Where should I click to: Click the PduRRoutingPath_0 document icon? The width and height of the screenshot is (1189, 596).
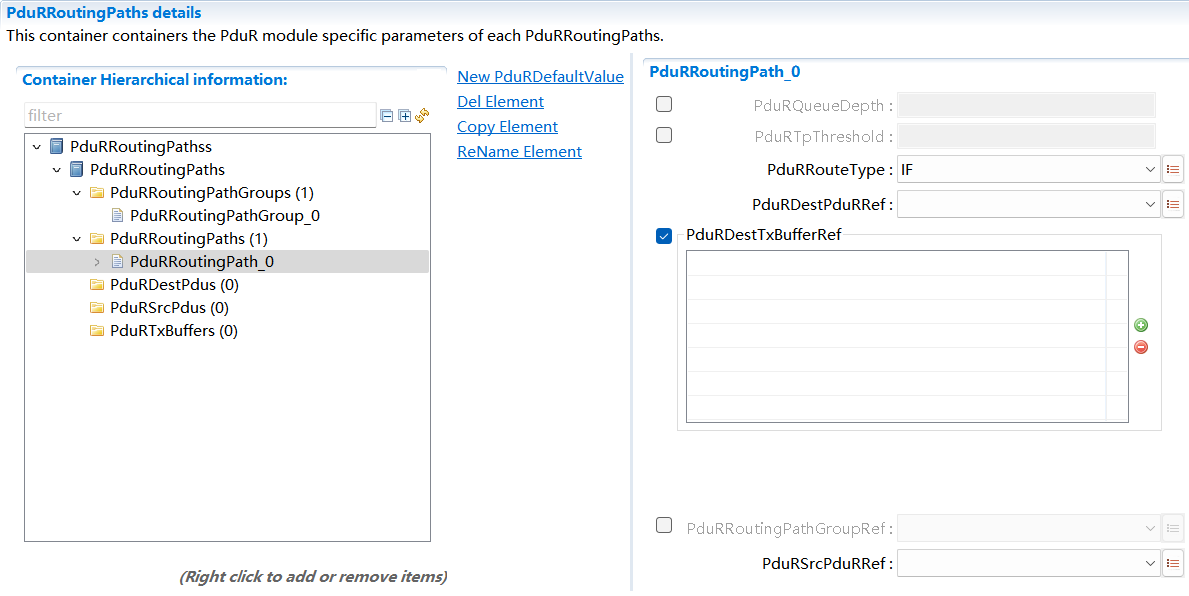117,262
